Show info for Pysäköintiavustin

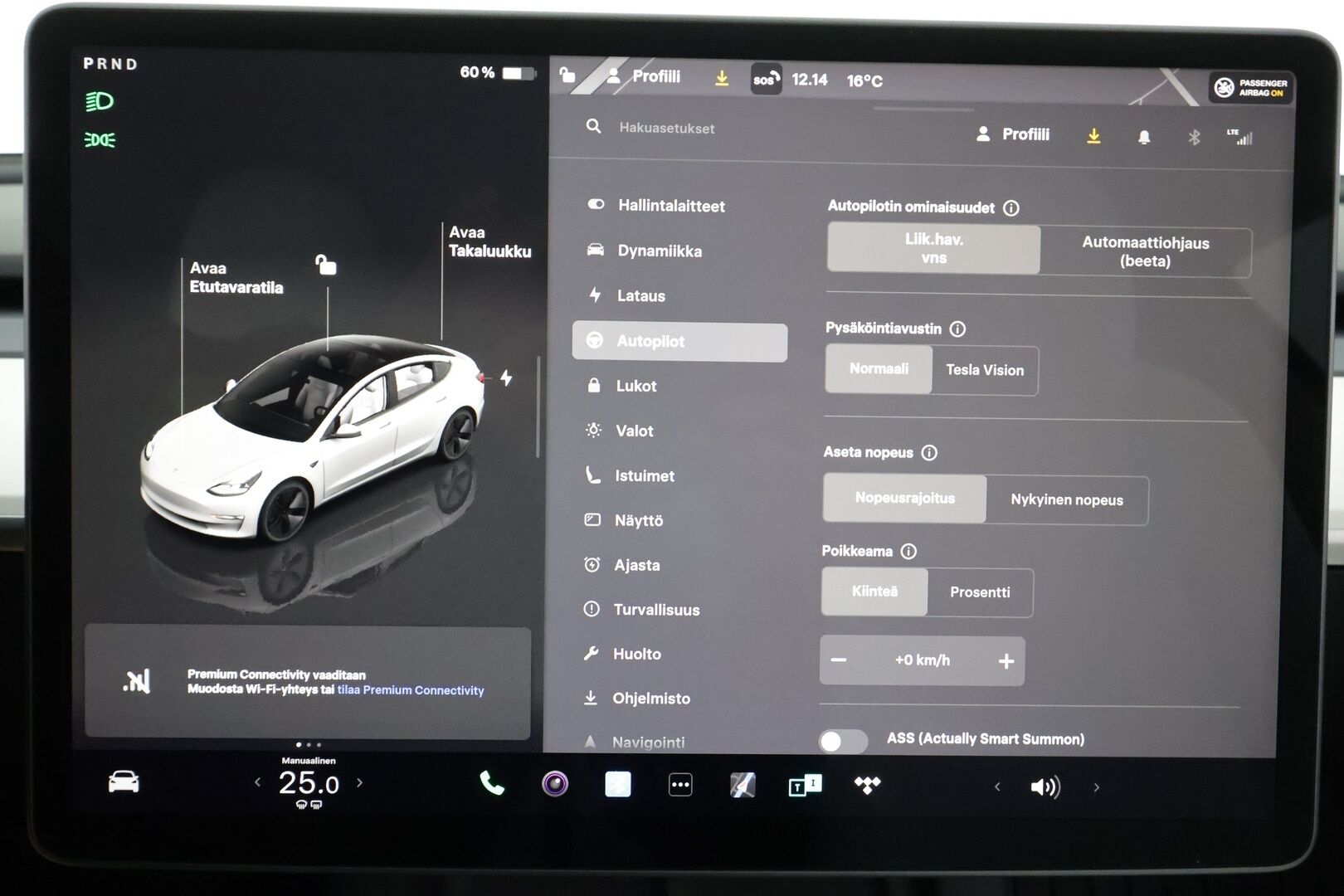click(x=957, y=329)
